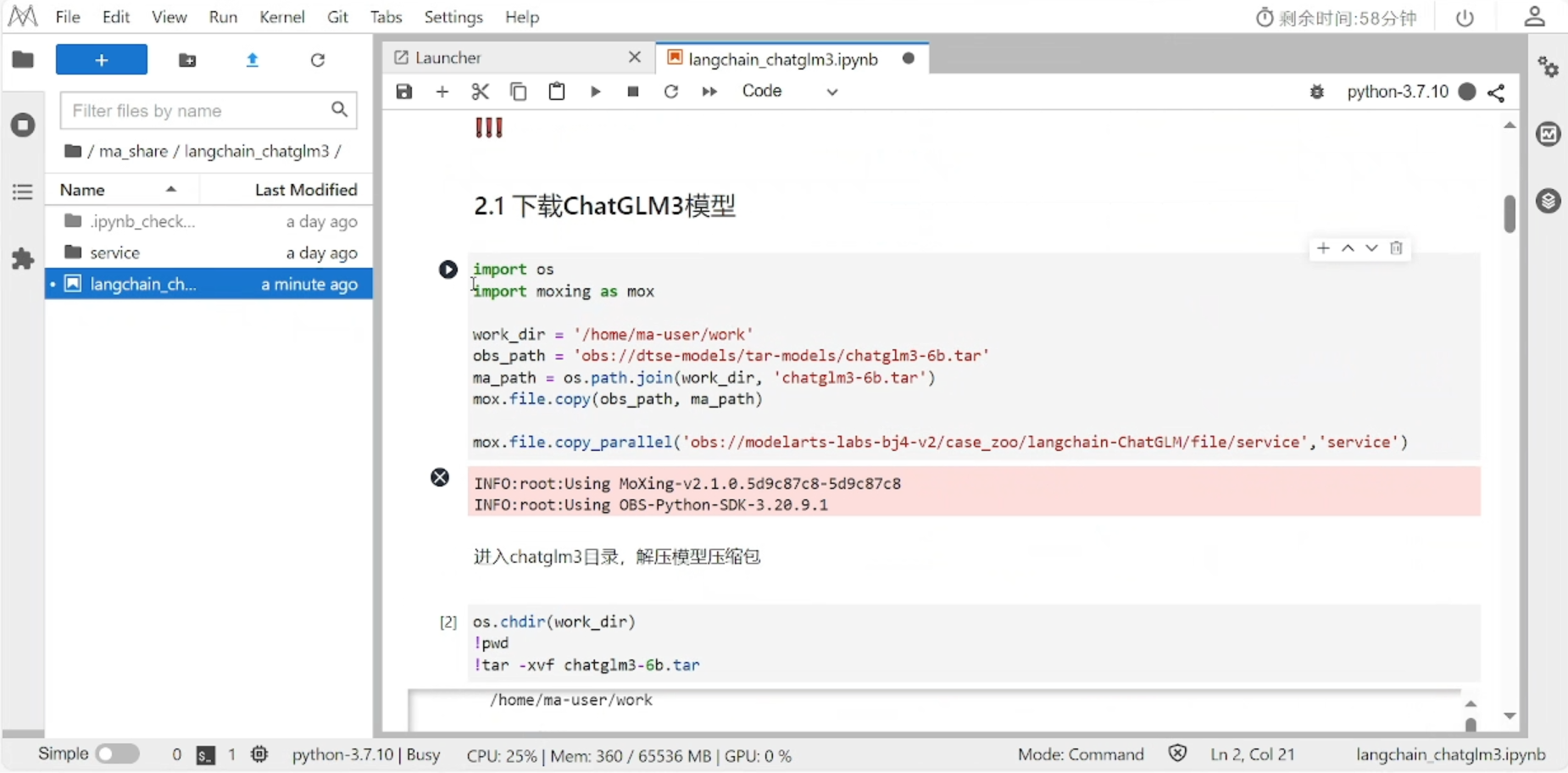The height and width of the screenshot is (773, 1568).
Task: Select the .ipynb_checkpoints folder
Action: [x=209, y=221]
